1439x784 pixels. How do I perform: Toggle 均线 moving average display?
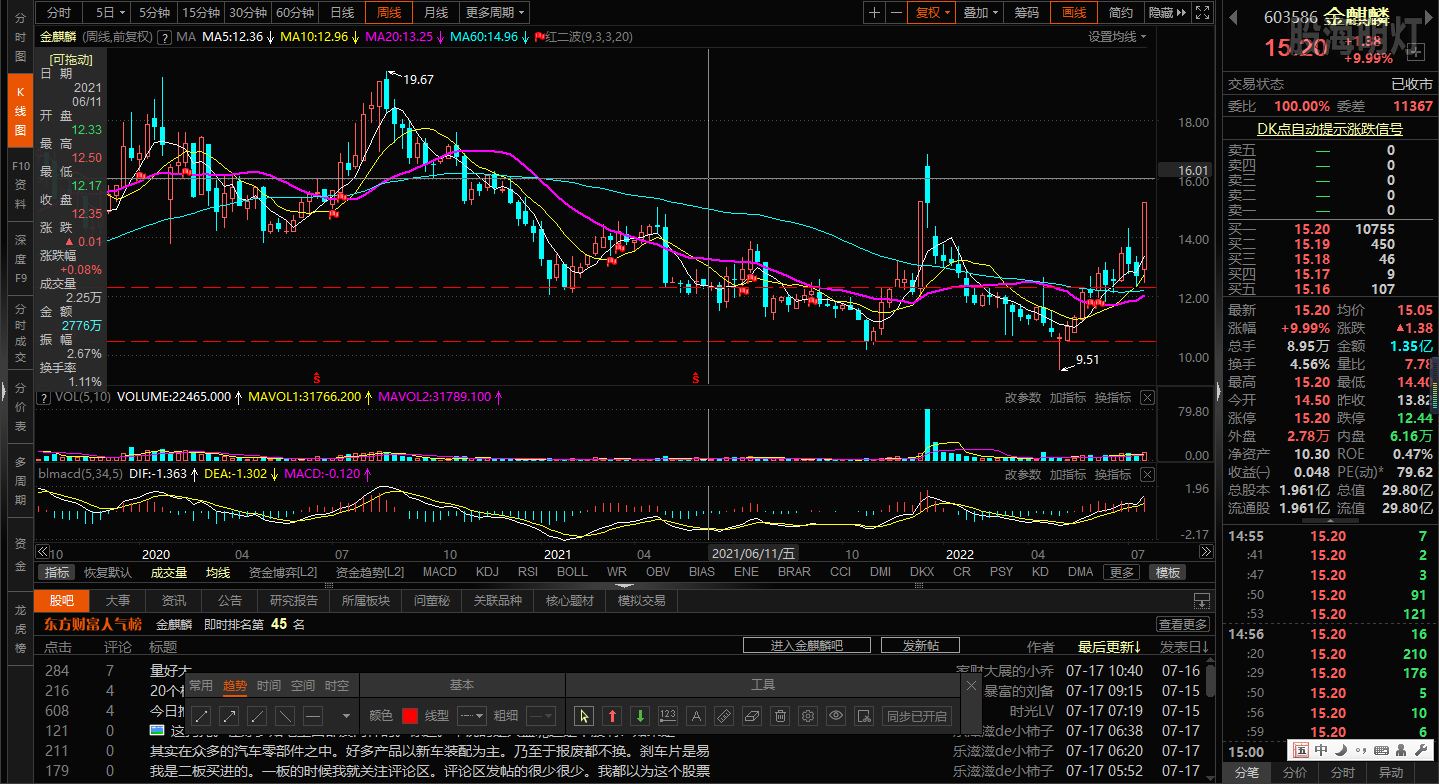point(218,572)
